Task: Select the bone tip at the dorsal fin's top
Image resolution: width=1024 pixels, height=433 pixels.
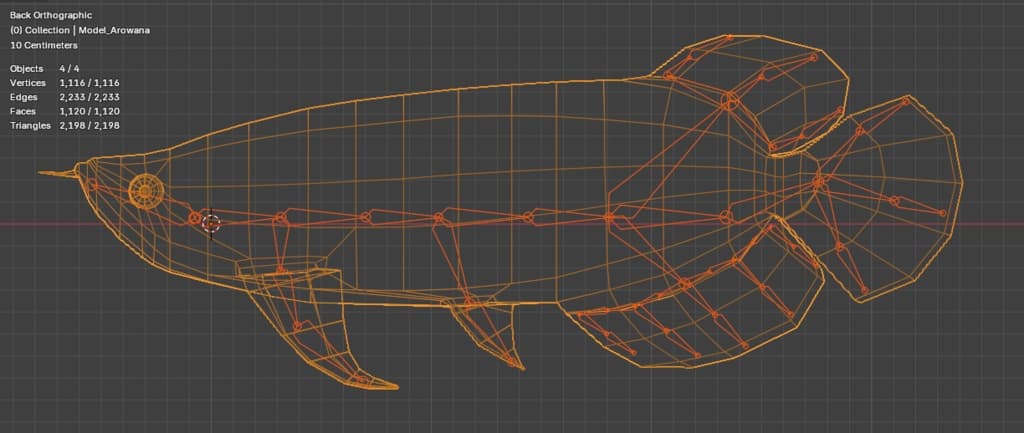Action: pyautogui.click(x=814, y=57)
